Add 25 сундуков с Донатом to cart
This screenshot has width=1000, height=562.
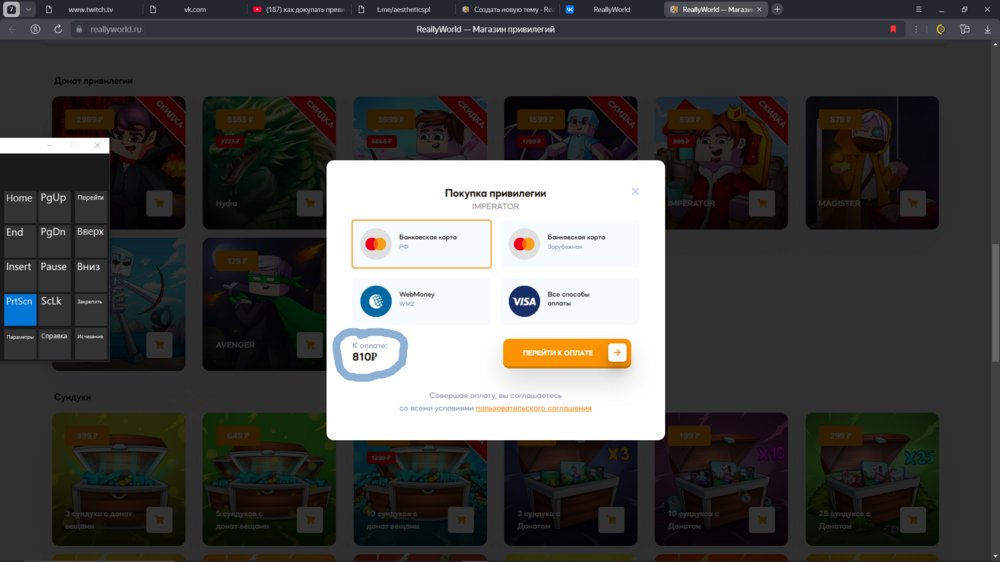913,520
